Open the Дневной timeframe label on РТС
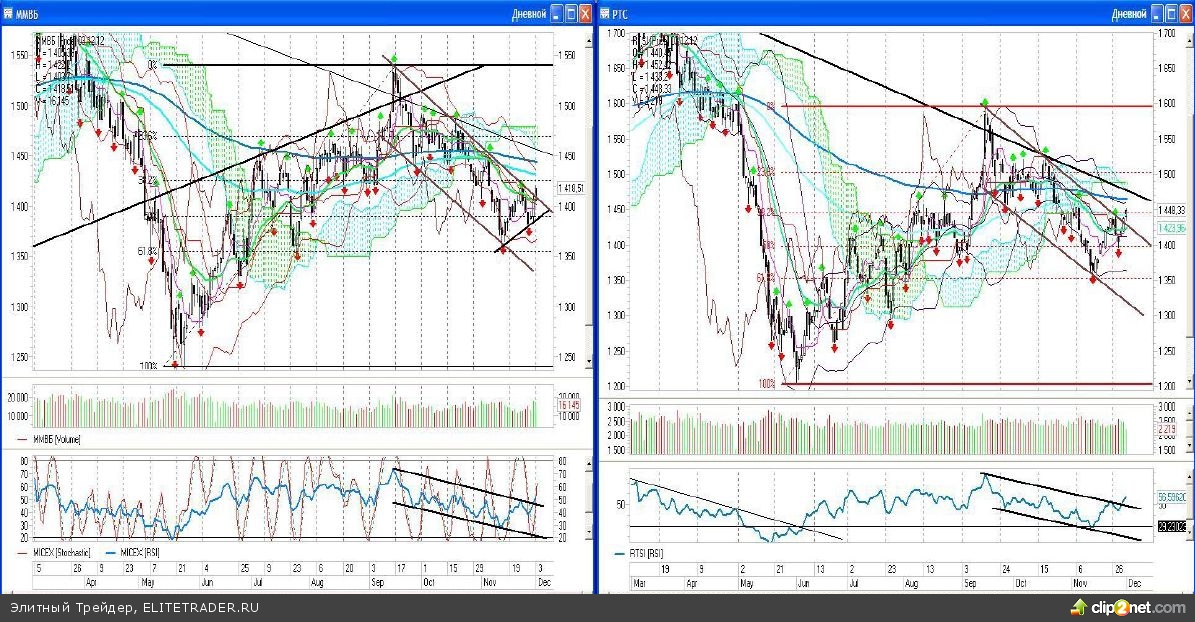Image resolution: width=1195 pixels, height=622 pixels. point(1128,13)
